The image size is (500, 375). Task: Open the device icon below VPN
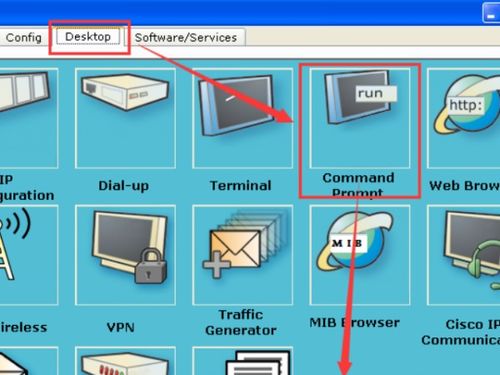pos(125,361)
